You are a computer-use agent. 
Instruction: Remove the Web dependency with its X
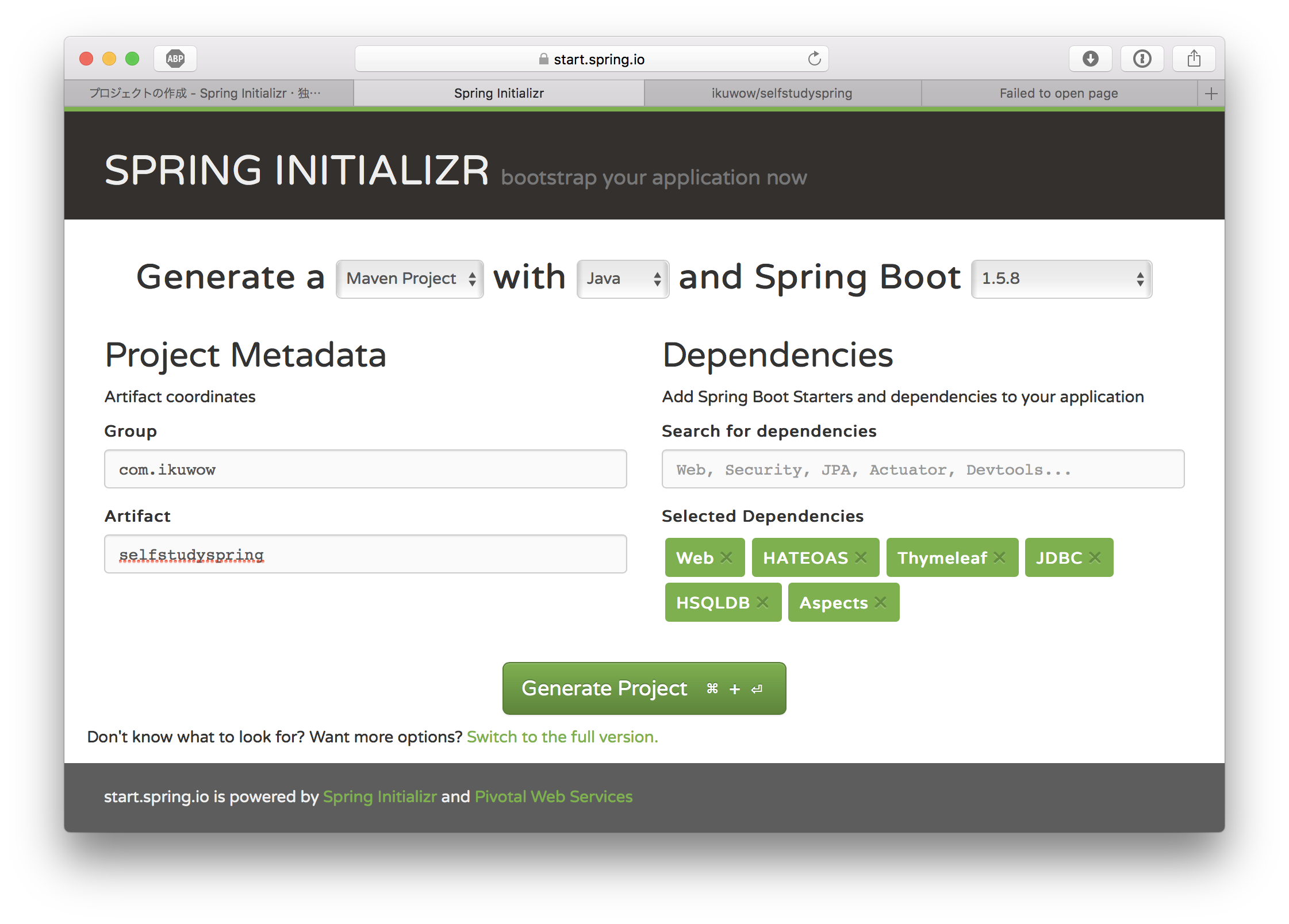727,557
